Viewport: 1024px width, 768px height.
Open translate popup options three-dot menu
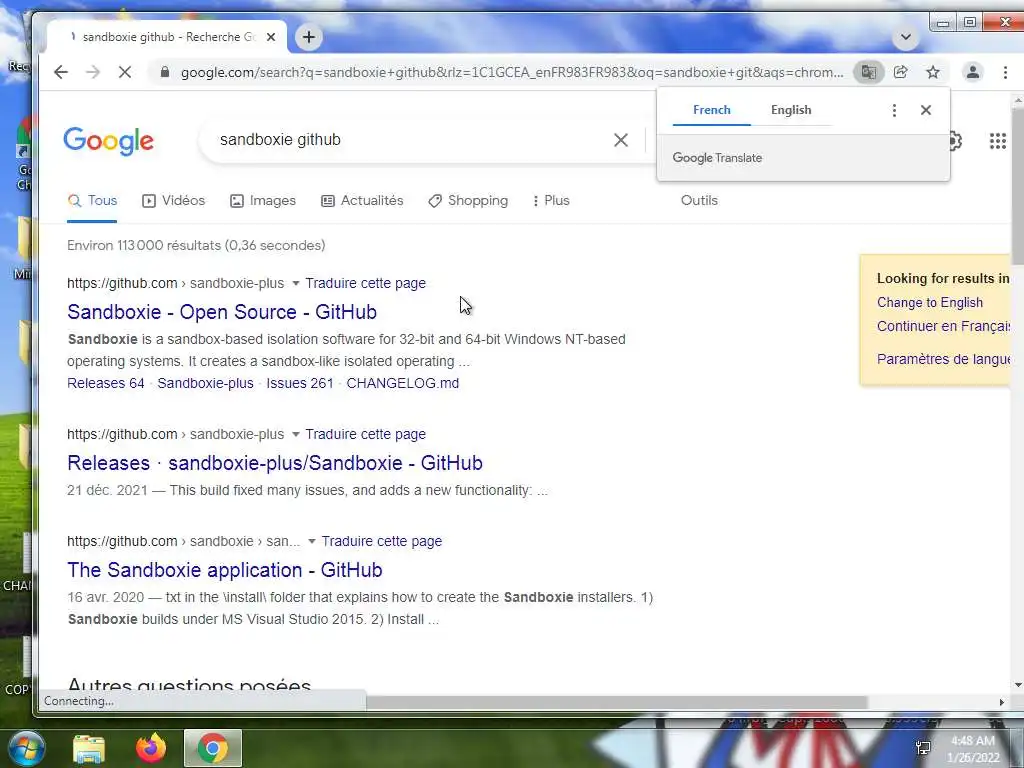894,110
